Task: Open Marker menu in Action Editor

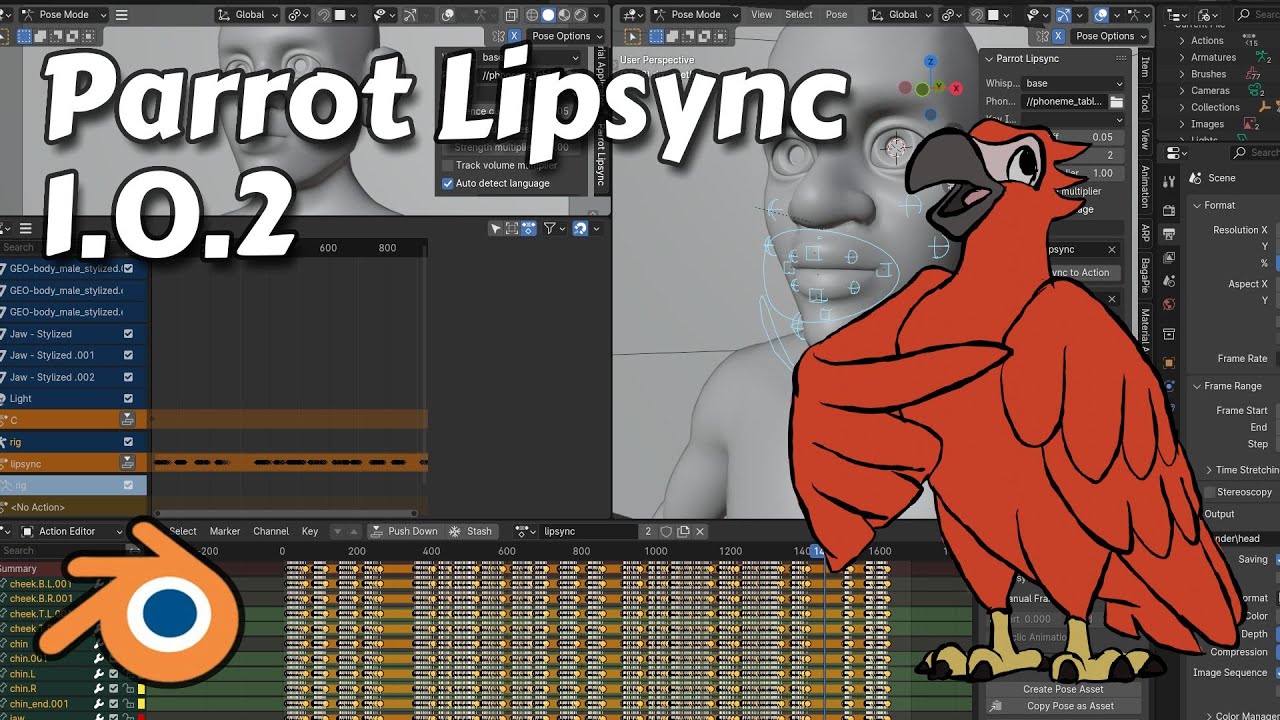Action: [225, 531]
